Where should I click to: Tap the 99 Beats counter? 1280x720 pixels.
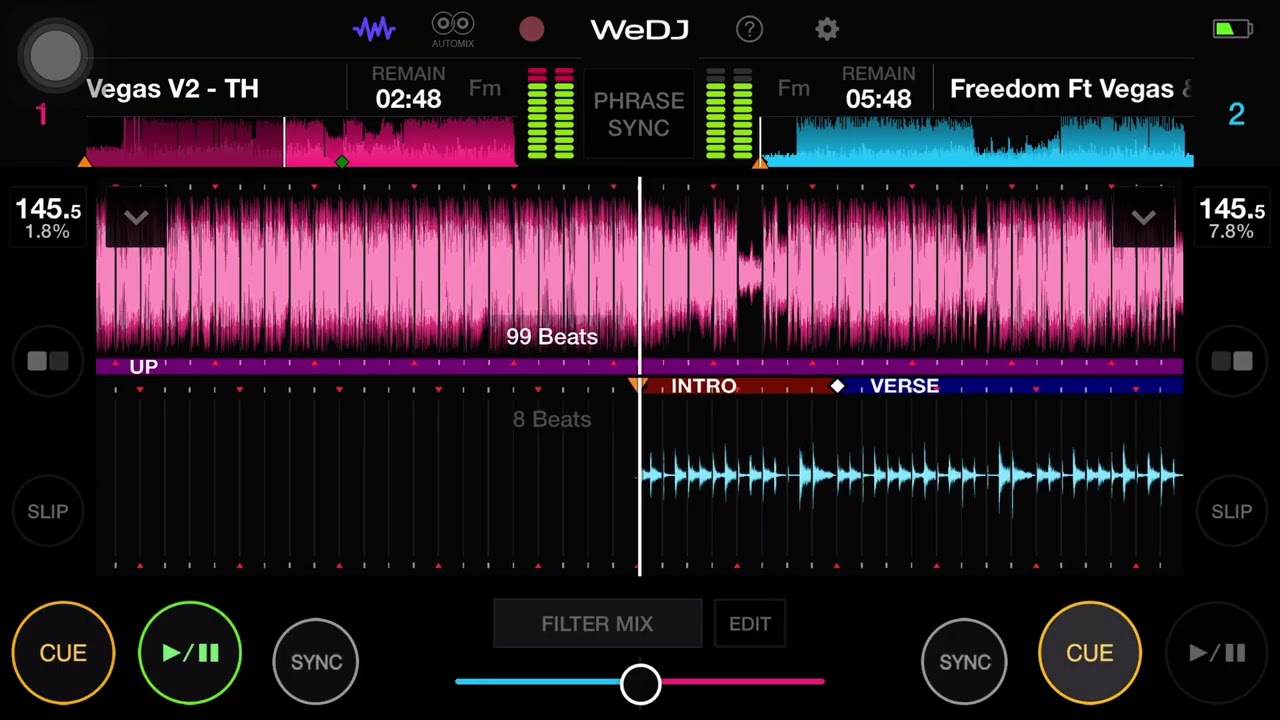tap(552, 337)
